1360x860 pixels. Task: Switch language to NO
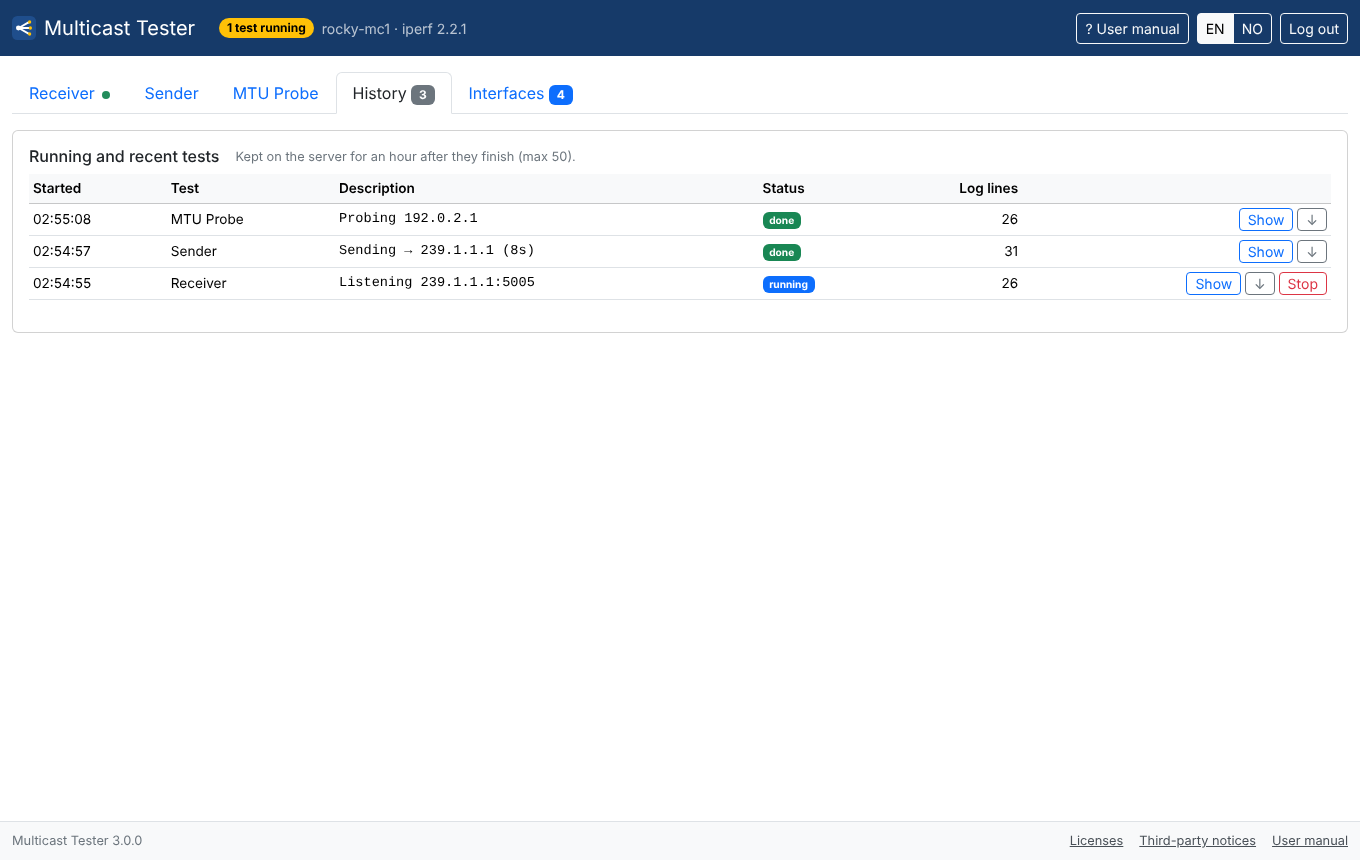pos(1252,29)
